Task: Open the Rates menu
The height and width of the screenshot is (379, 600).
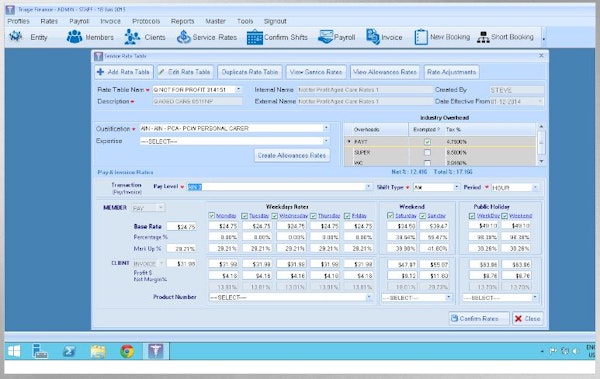Action: coord(49,21)
